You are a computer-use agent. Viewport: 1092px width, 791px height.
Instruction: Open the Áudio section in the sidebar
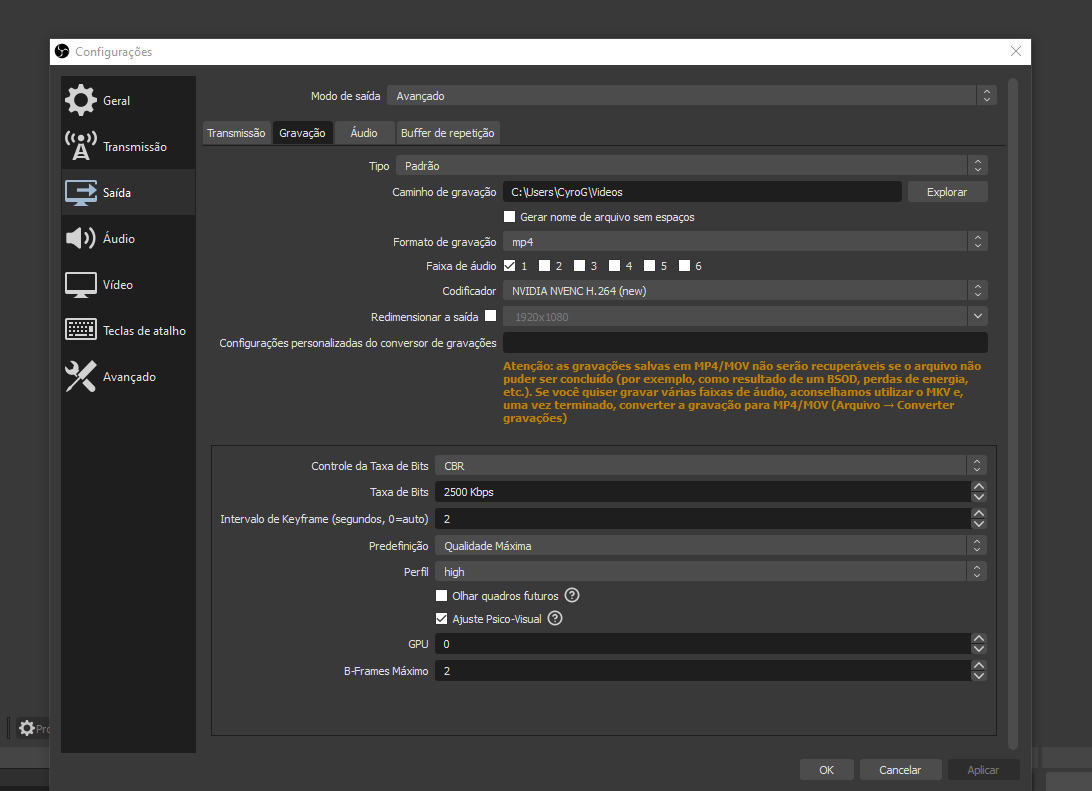[x=128, y=238]
